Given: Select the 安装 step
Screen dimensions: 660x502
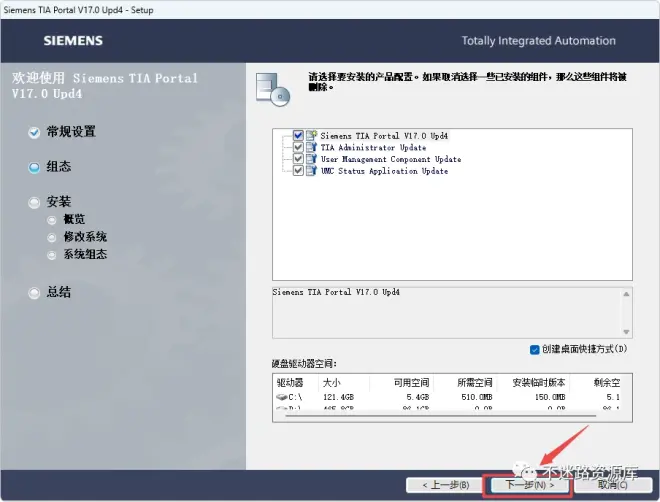Looking at the screenshot, I should [59, 202].
